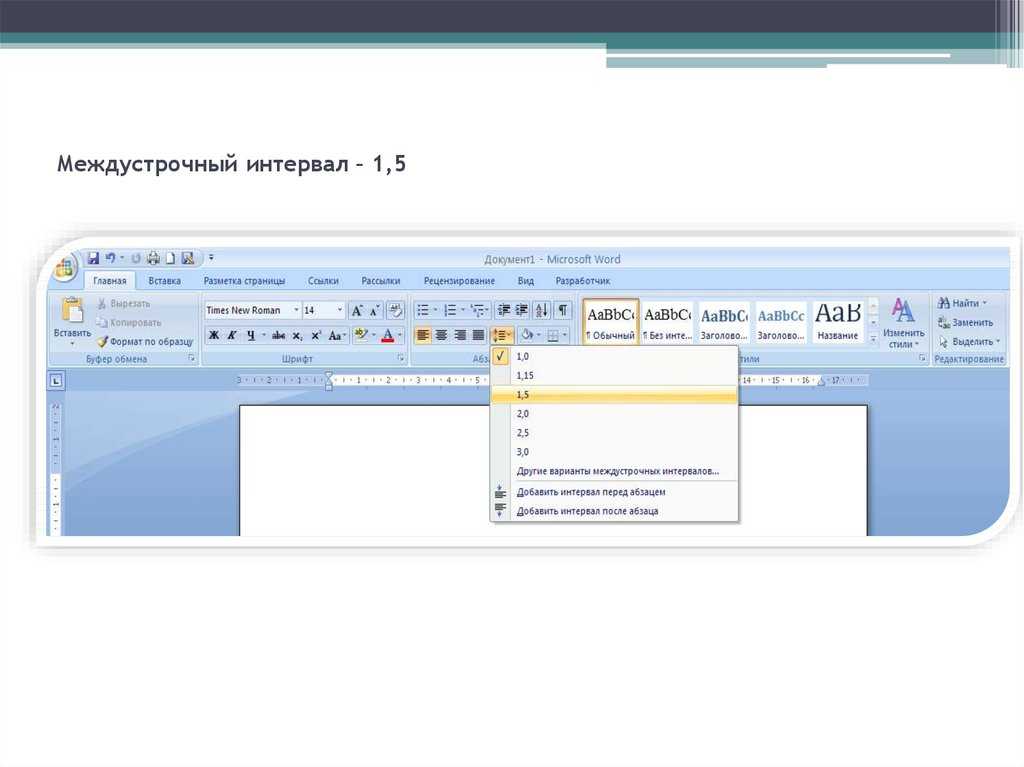The height and width of the screenshot is (767, 1024).
Task: Click the borders icon
Action: 553,336
